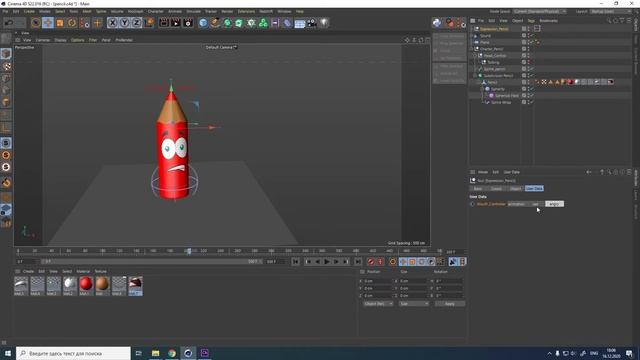Viewport: 640px width, 360px height.
Task: Toggle Symmetry object enable checkmark
Action: 532,89
